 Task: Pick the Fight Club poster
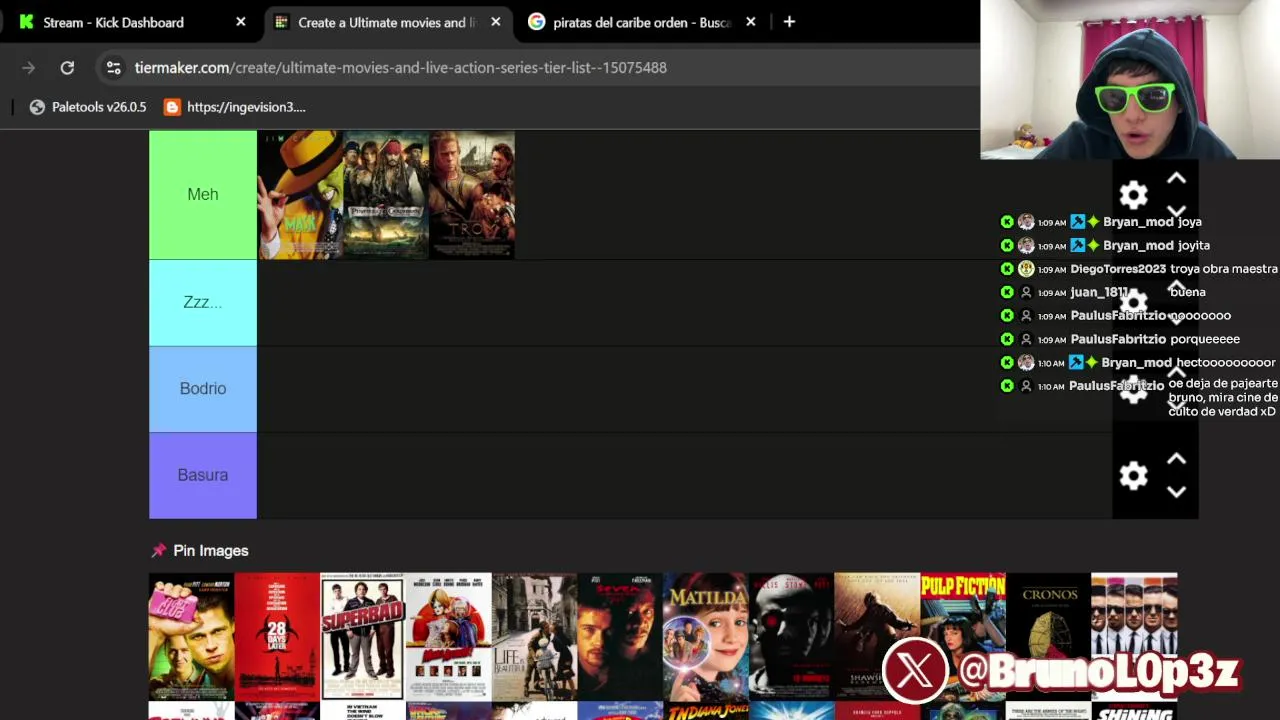pyautogui.click(x=191, y=636)
